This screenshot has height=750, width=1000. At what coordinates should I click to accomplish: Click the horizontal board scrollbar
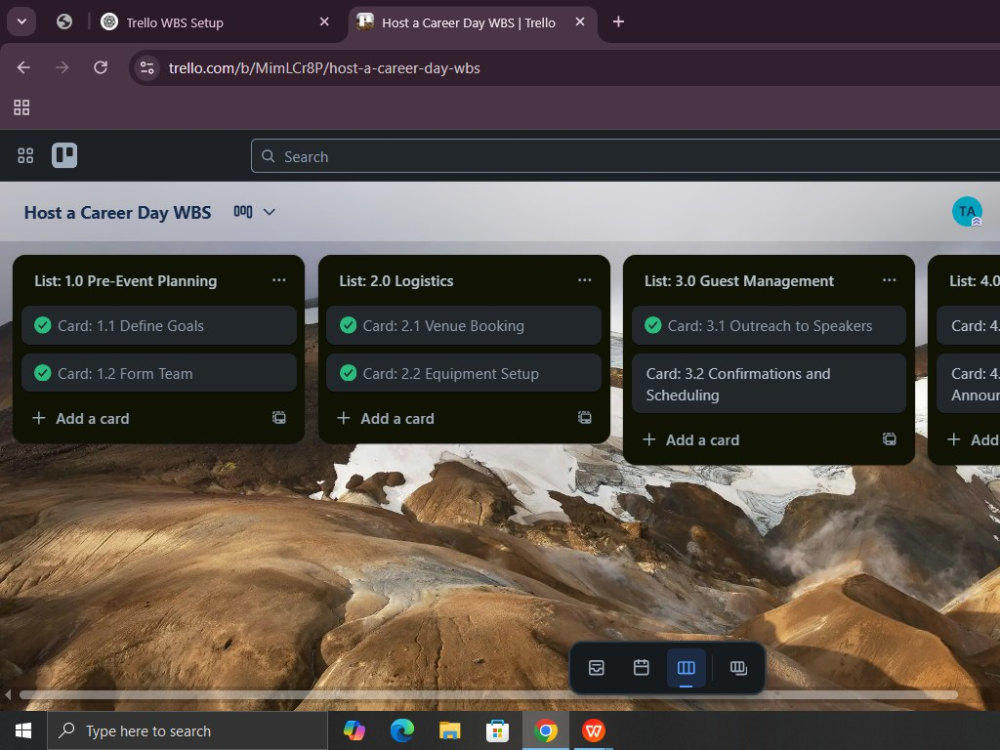pos(489,695)
